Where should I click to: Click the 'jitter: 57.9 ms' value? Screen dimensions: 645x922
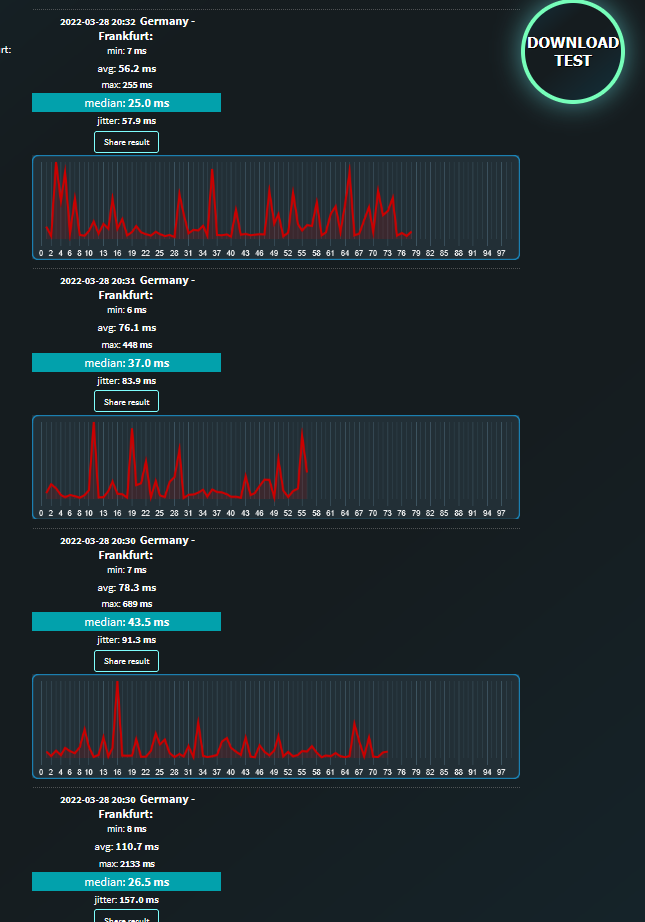coord(127,121)
